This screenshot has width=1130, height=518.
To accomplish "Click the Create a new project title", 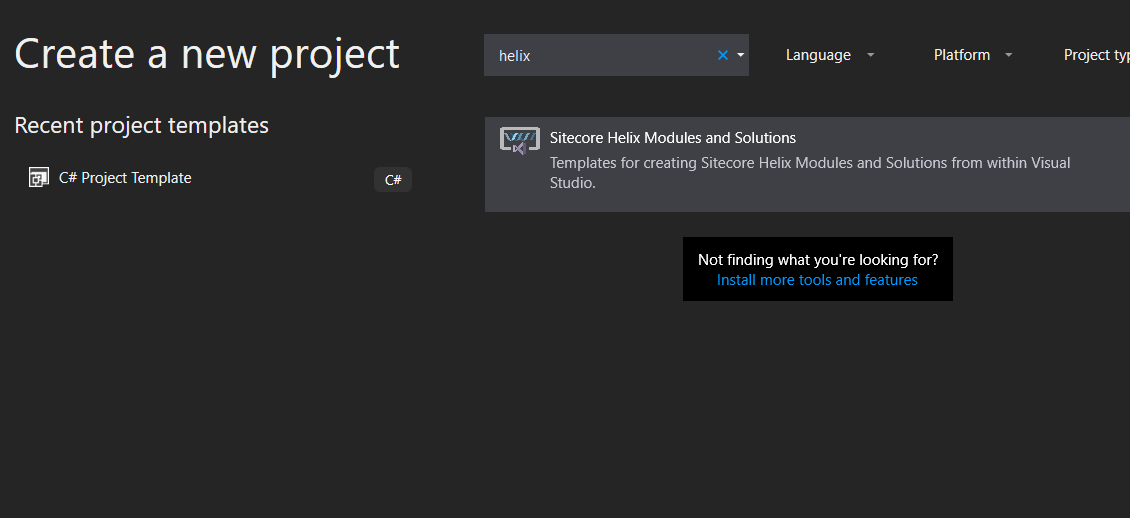I will pyautogui.click(x=207, y=54).
